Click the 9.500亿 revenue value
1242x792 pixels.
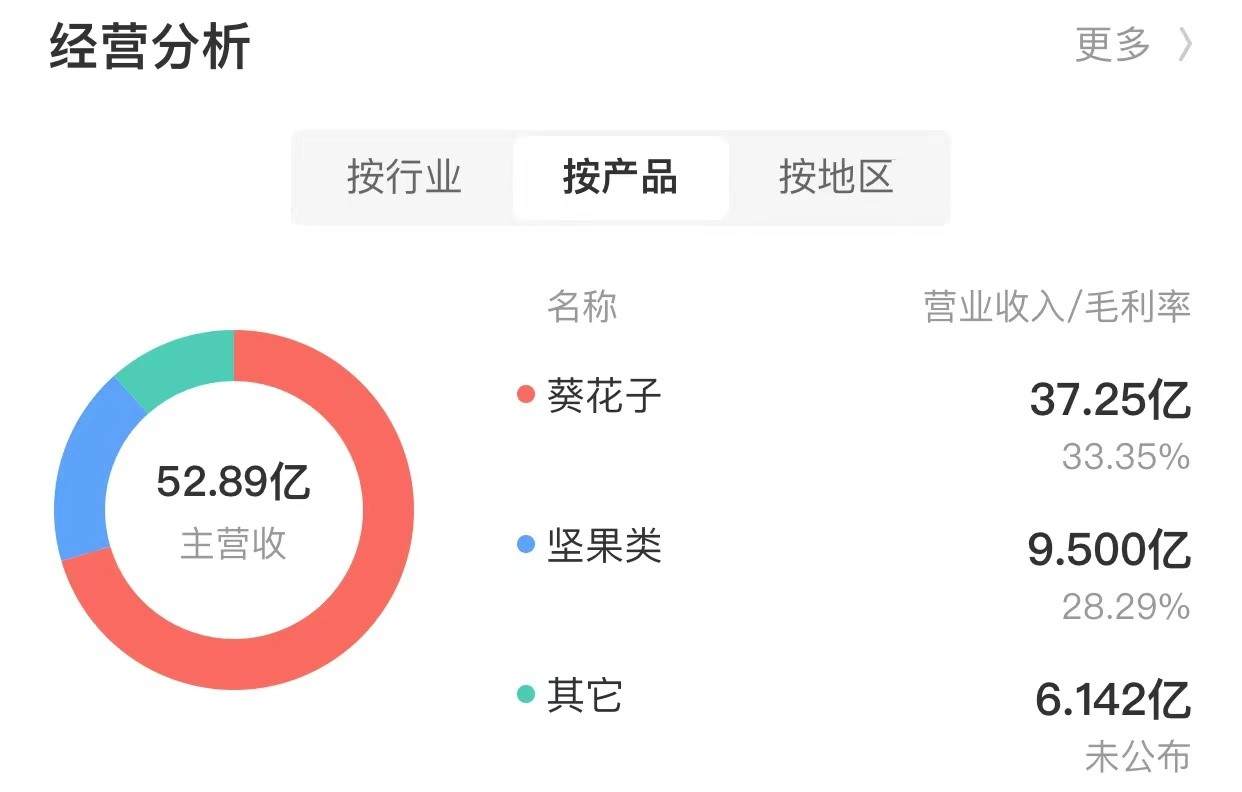click(x=1109, y=551)
